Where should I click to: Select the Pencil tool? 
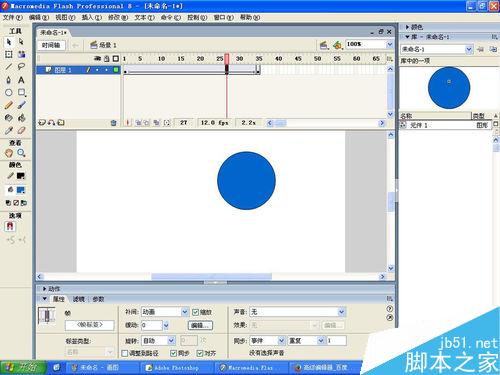tap(9, 105)
